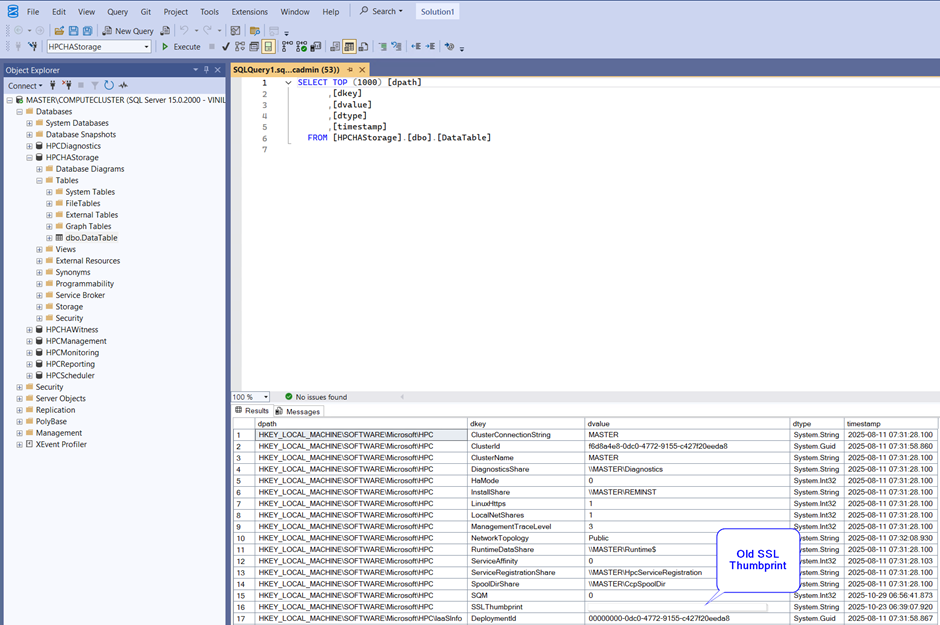Click the Increase Indent toolbar icon
This screenshot has width=940, height=625.
coord(432,46)
